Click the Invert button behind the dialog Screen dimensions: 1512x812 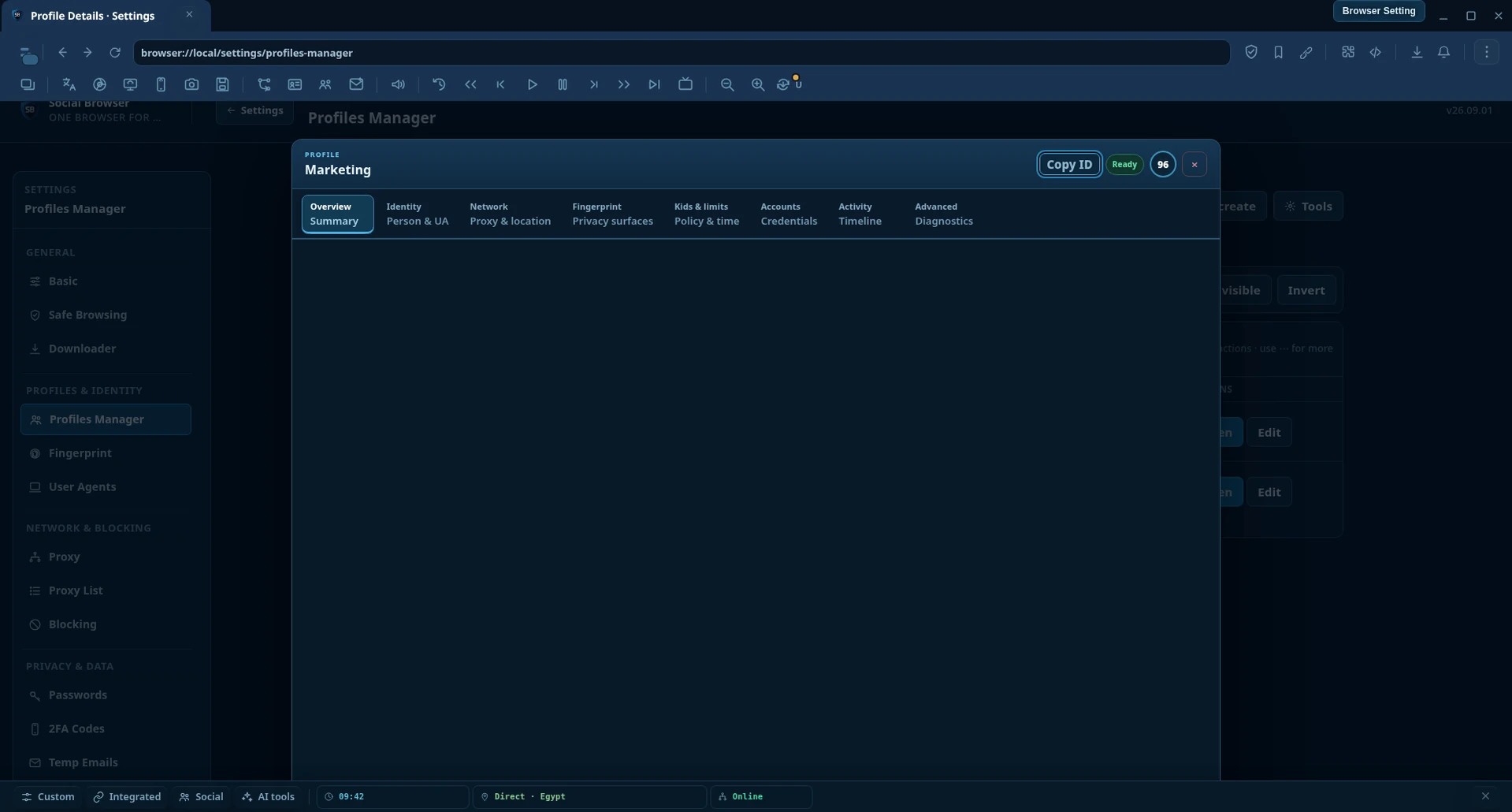coord(1306,290)
